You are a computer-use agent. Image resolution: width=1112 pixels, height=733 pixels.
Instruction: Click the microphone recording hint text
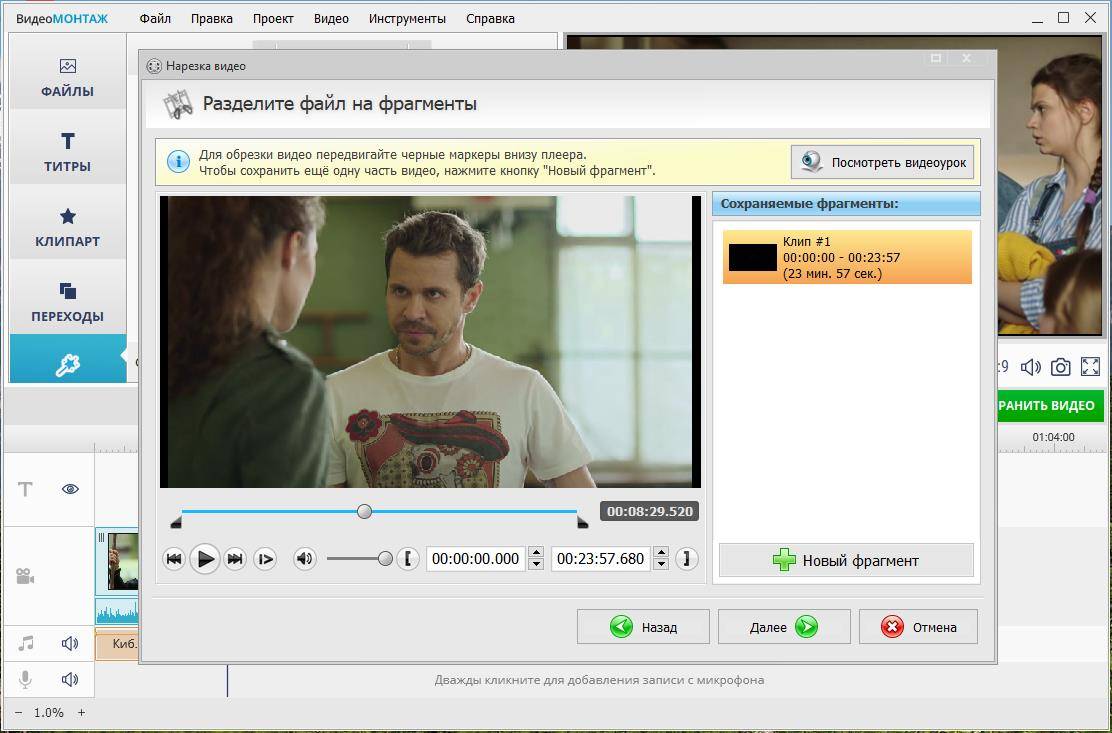[x=599, y=680]
